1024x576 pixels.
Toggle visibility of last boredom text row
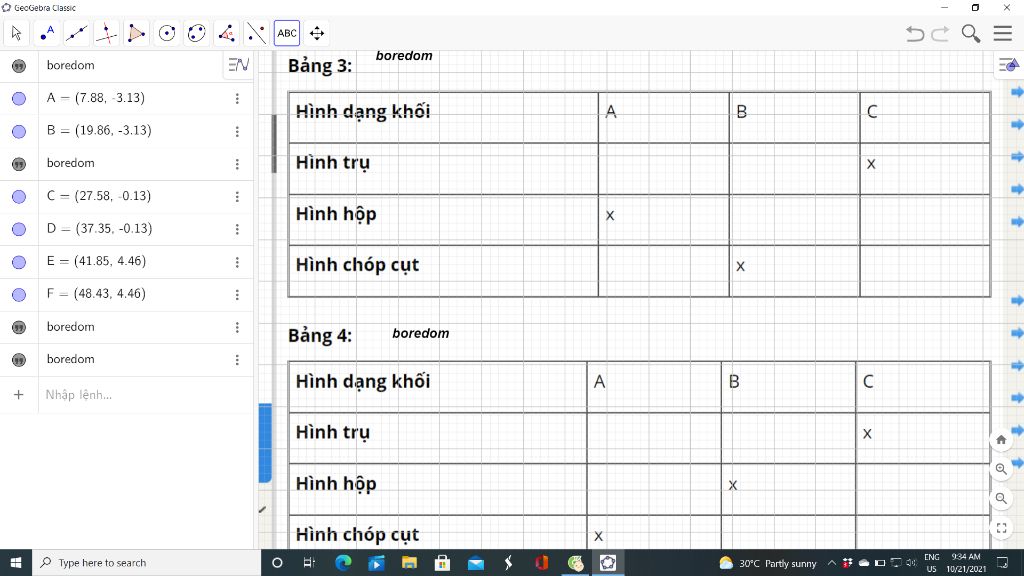click(x=19, y=360)
